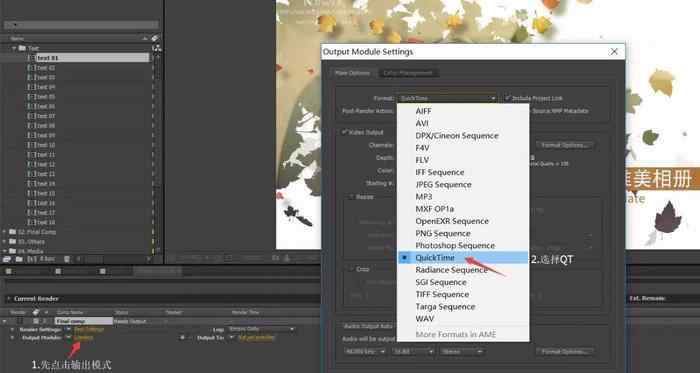Click the trash icon at Project panel bottom

point(66,259)
